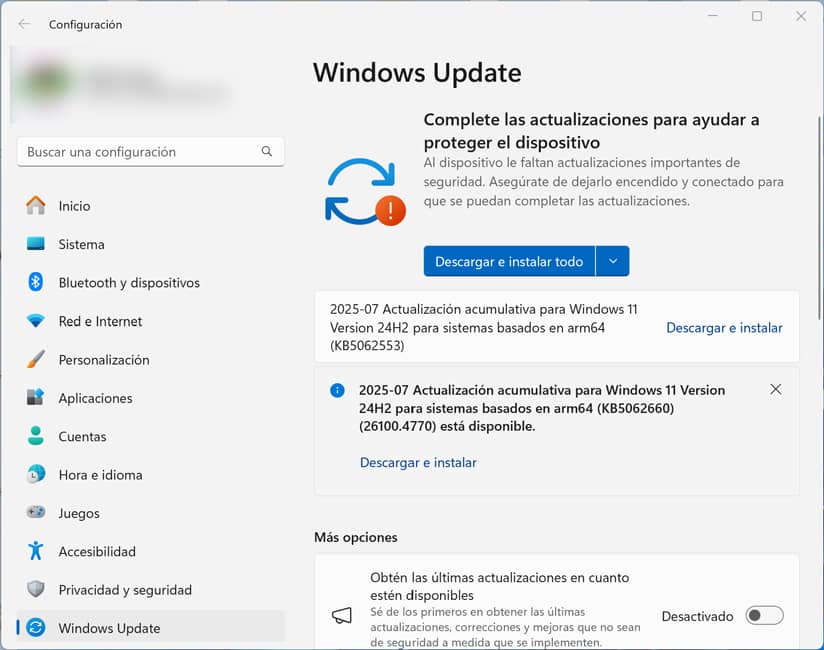
Task: Open the Descargar e instalar todo dropdown
Action: pyautogui.click(x=614, y=261)
